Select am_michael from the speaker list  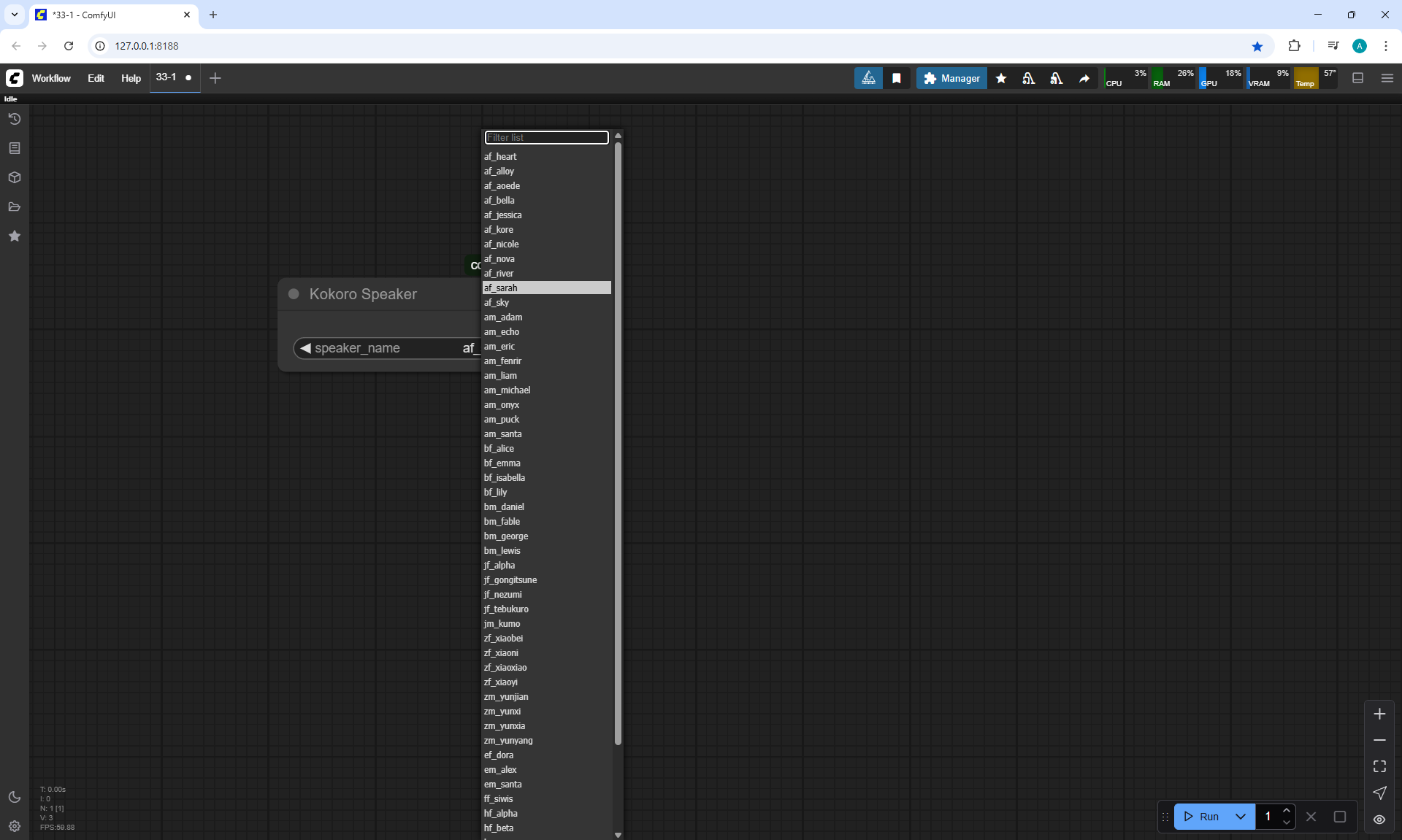pyautogui.click(x=507, y=390)
